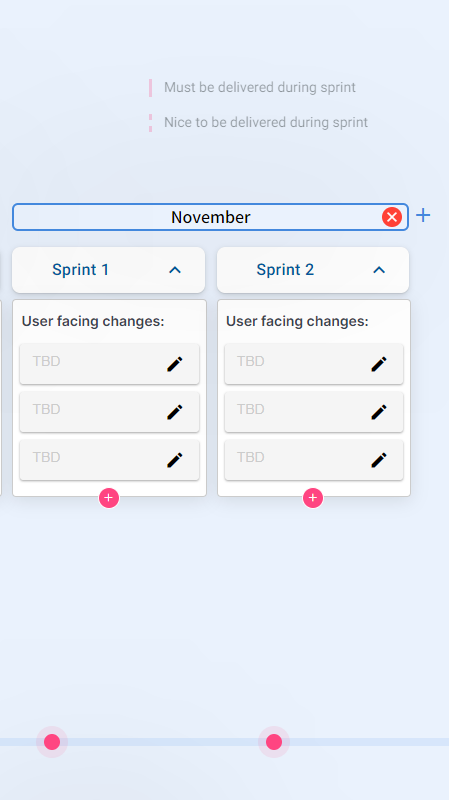Edit third TBD item in Sprint 1
This screenshot has height=800, width=449.
[174, 460]
